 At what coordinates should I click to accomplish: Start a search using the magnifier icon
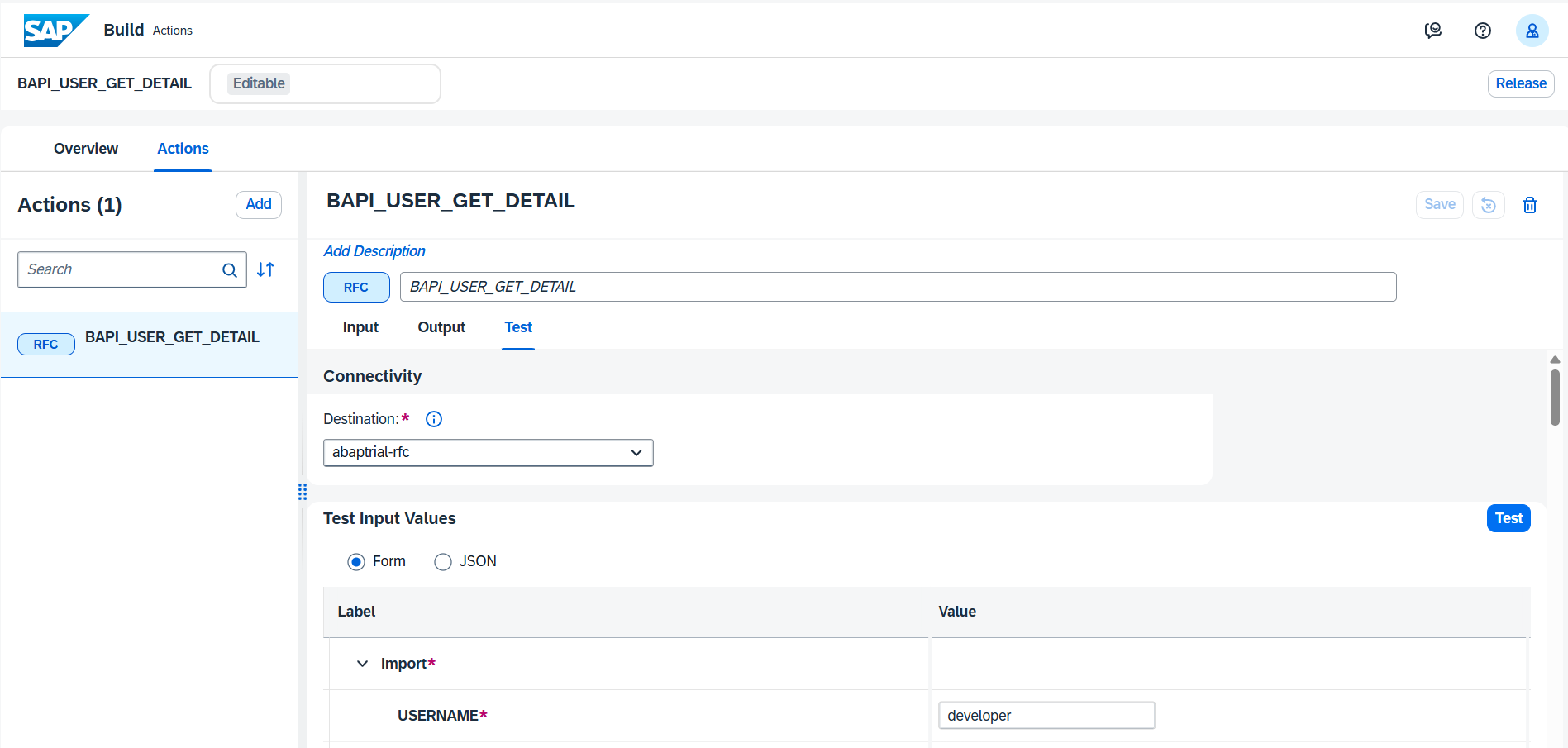[x=229, y=269]
